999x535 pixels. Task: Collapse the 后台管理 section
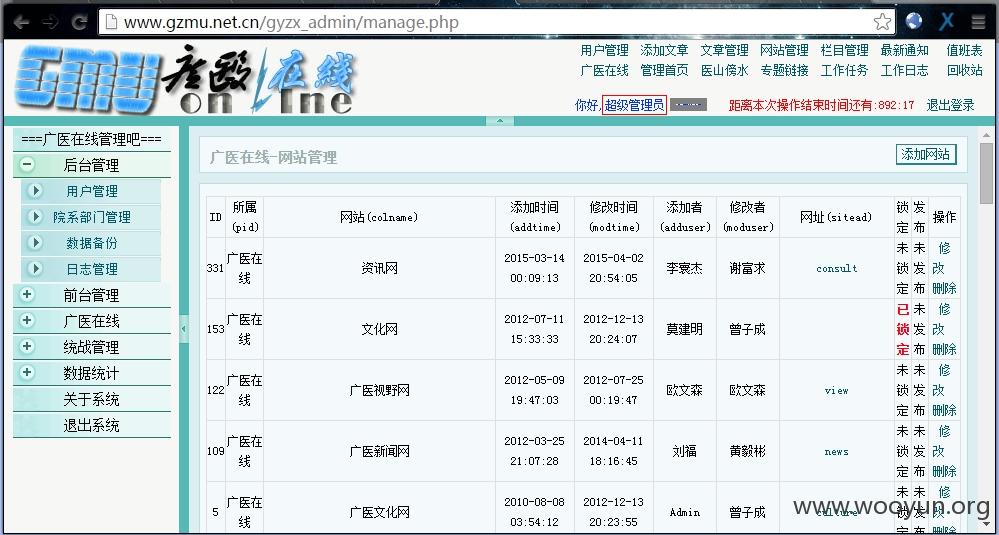[27, 165]
